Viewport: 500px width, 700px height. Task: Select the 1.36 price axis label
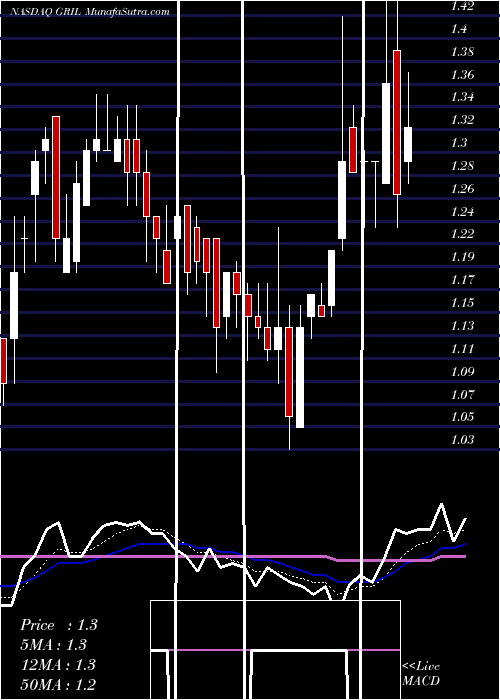click(462, 74)
